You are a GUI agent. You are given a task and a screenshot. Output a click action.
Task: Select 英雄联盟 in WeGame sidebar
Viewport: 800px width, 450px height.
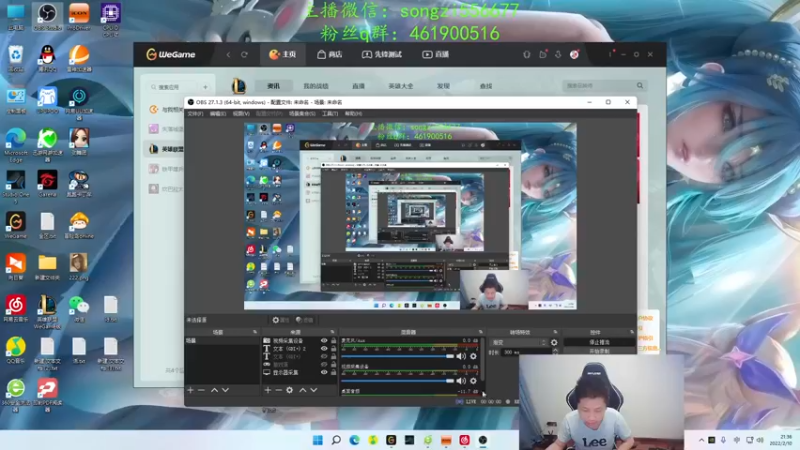(x=166, y=149)
